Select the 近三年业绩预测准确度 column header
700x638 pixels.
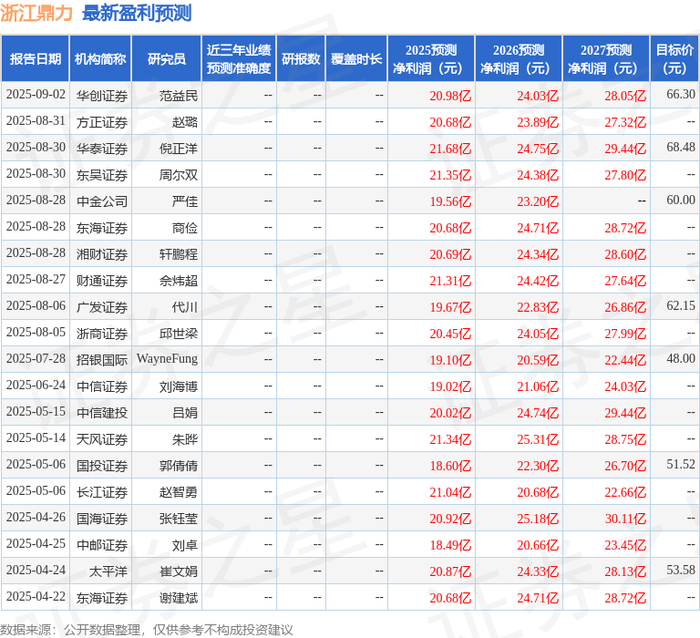239,59
